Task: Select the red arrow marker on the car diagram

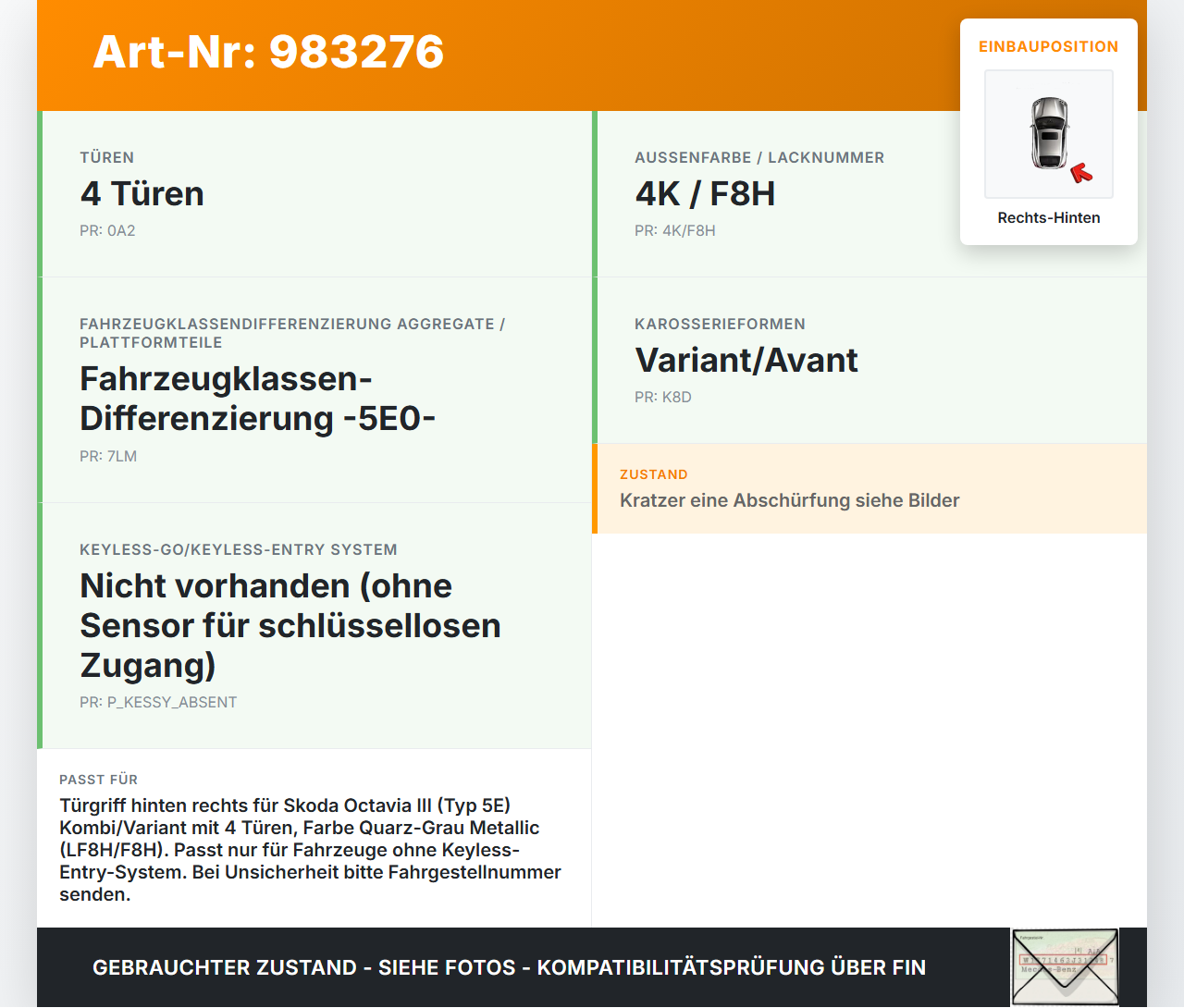Action: (x=1080, y=172)
